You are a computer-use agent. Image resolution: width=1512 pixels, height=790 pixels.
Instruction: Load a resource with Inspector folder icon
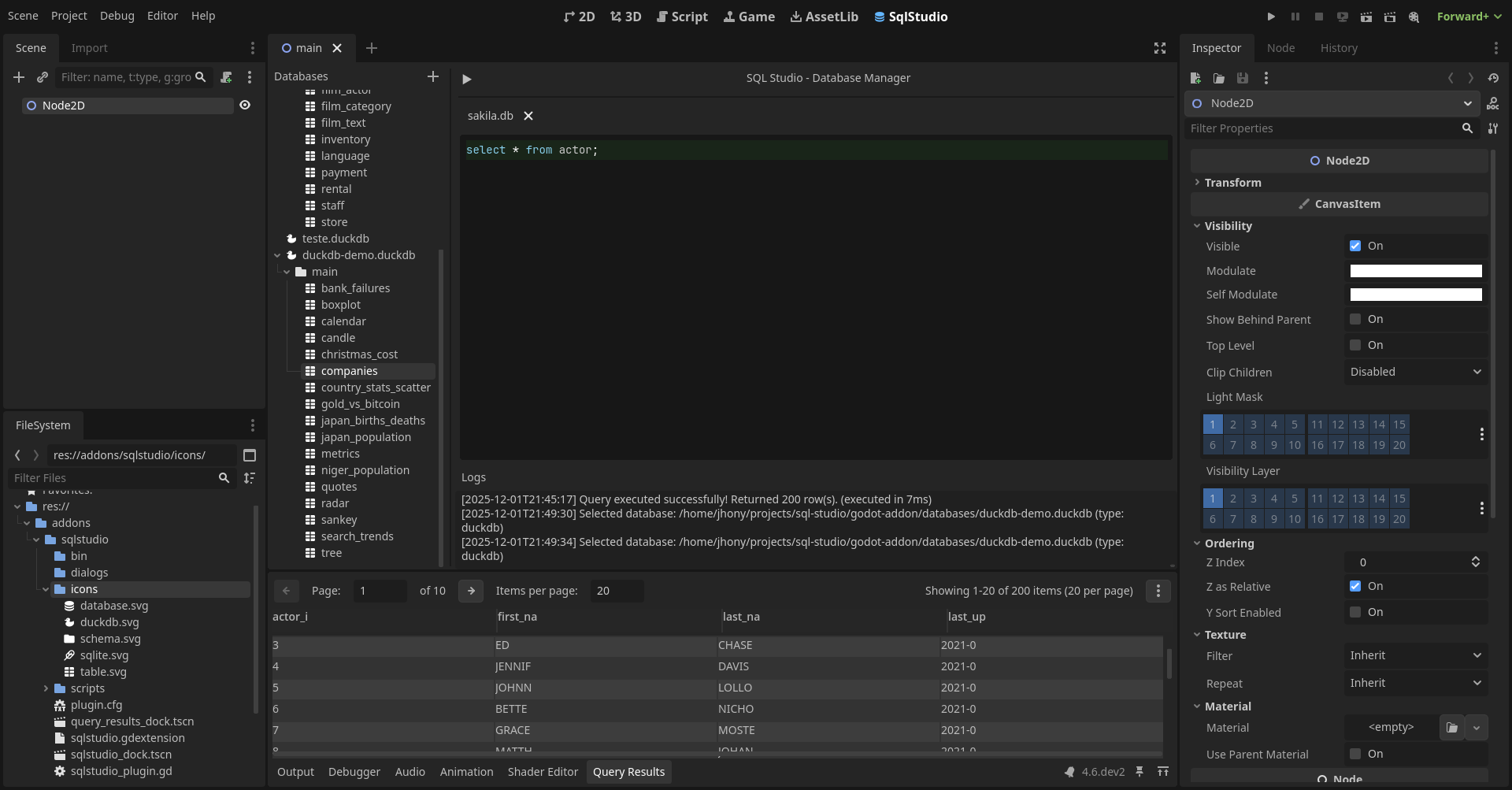[x=1219, y=78]
